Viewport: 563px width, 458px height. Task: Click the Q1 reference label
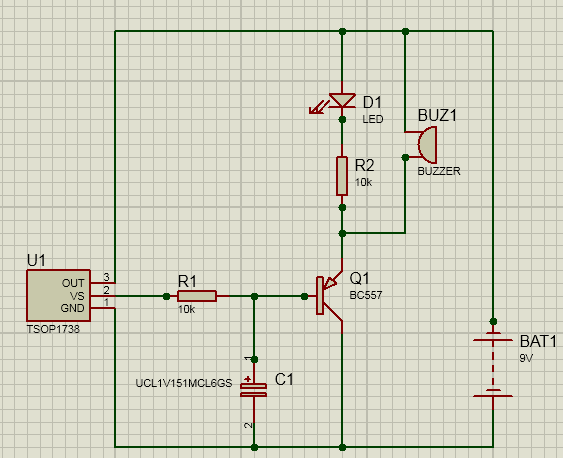click(359, 278)
